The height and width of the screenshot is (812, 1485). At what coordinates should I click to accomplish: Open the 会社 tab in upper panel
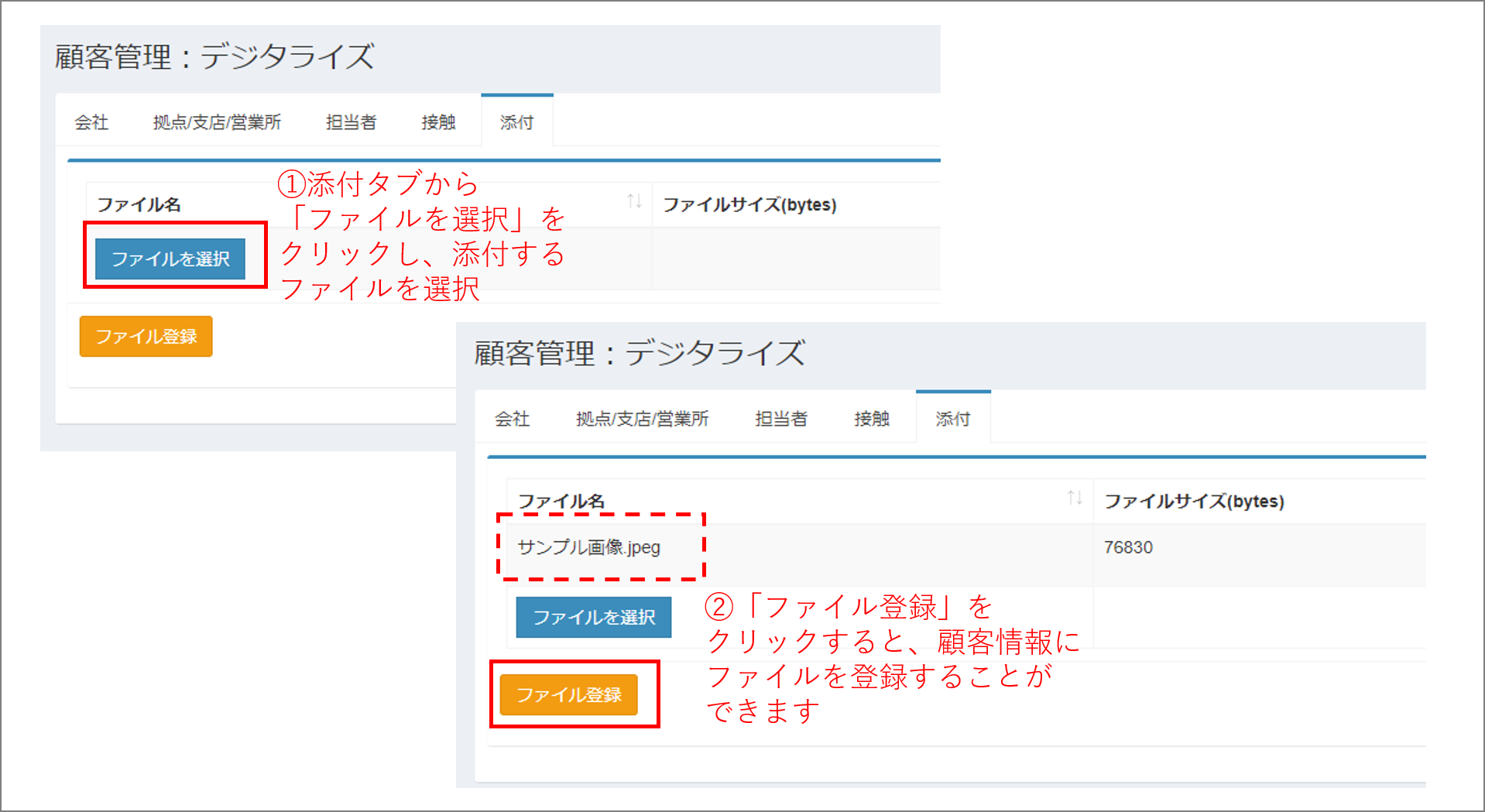pos(91,122)
